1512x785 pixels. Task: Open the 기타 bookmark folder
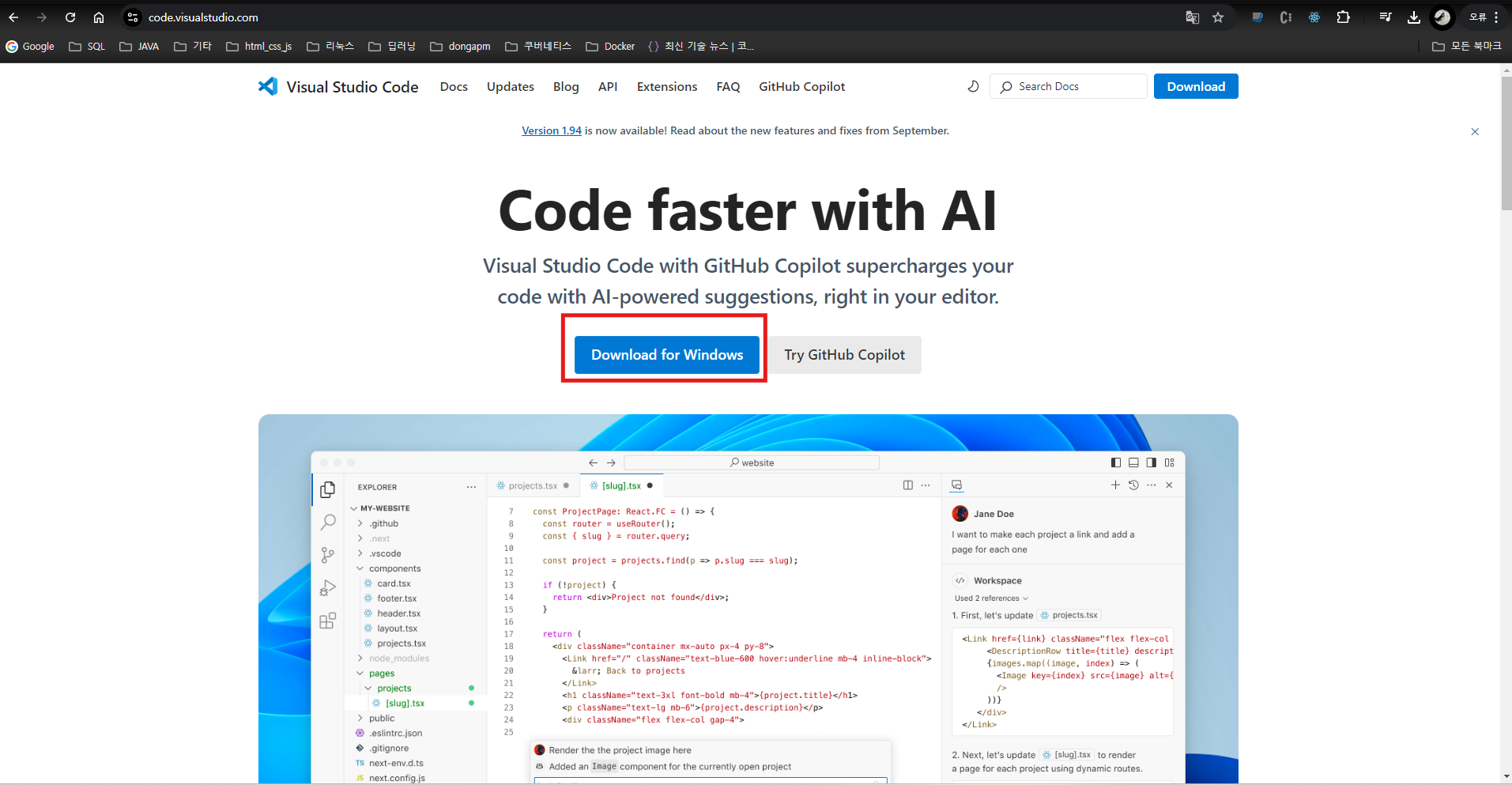point(193,47)
